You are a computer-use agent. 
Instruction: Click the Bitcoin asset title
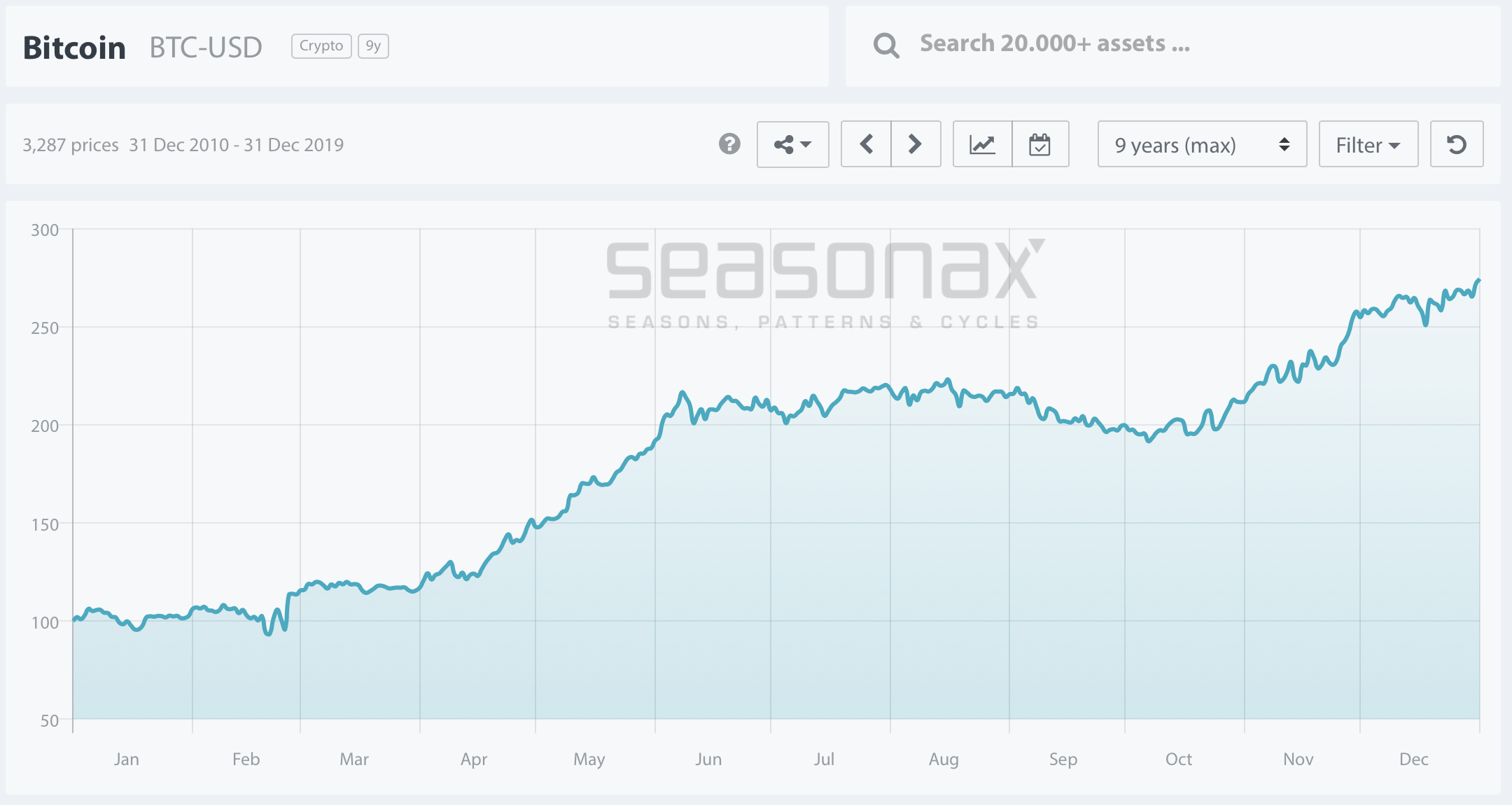pos(74,48)
